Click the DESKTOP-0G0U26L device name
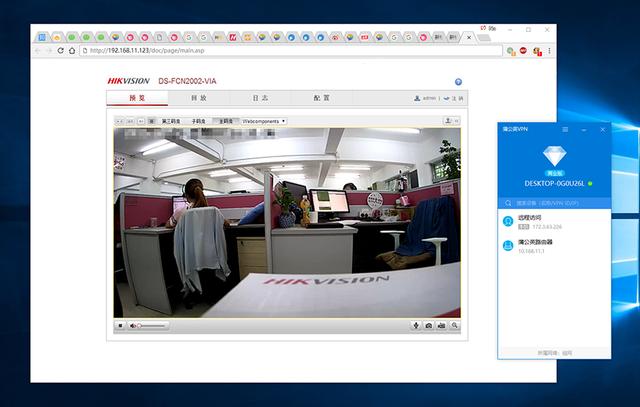Viewport: 640px width, 407px height. [554, 184]
